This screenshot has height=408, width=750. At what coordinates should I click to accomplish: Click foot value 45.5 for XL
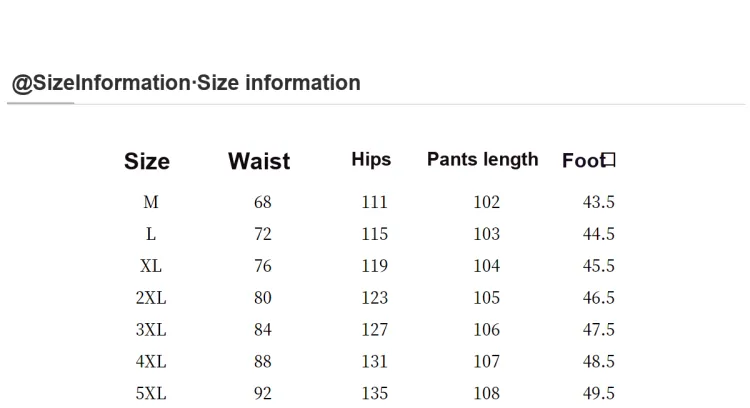coord(598,266)
